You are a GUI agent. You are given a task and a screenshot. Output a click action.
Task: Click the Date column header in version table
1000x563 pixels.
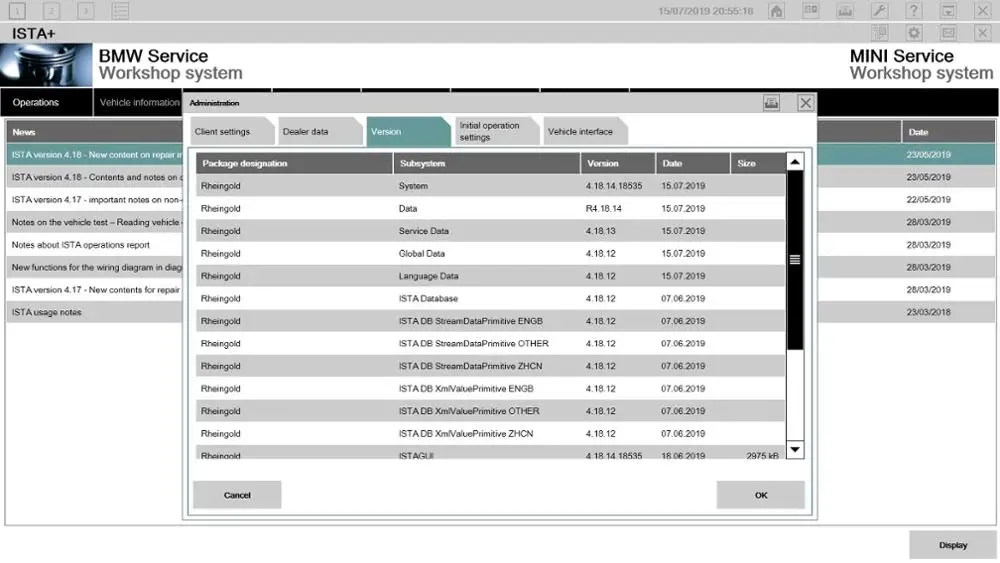(x=693, y=163)
